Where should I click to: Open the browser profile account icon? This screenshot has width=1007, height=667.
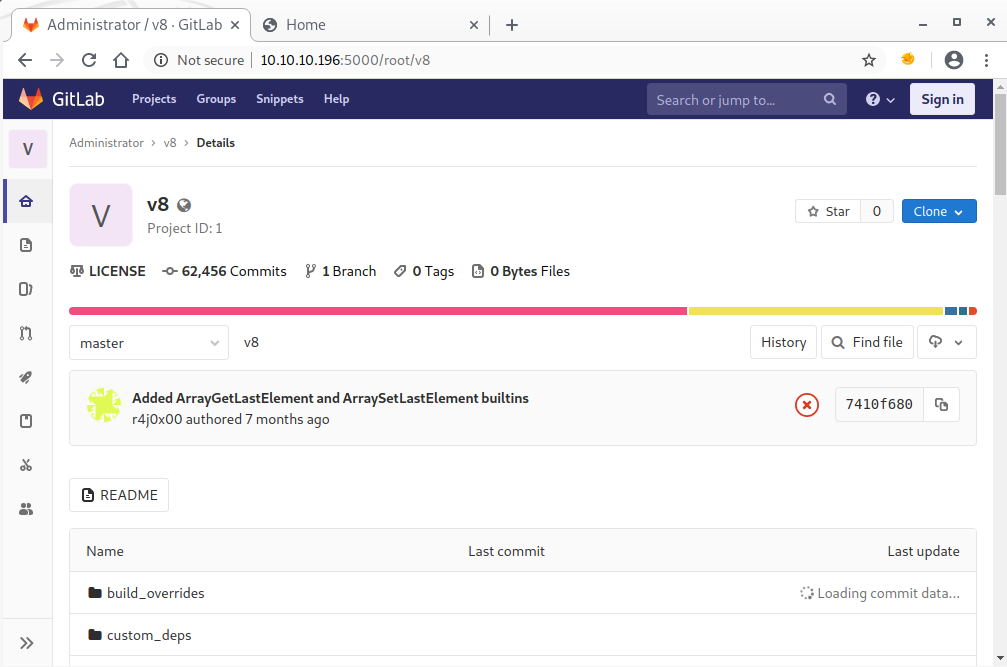954,60
